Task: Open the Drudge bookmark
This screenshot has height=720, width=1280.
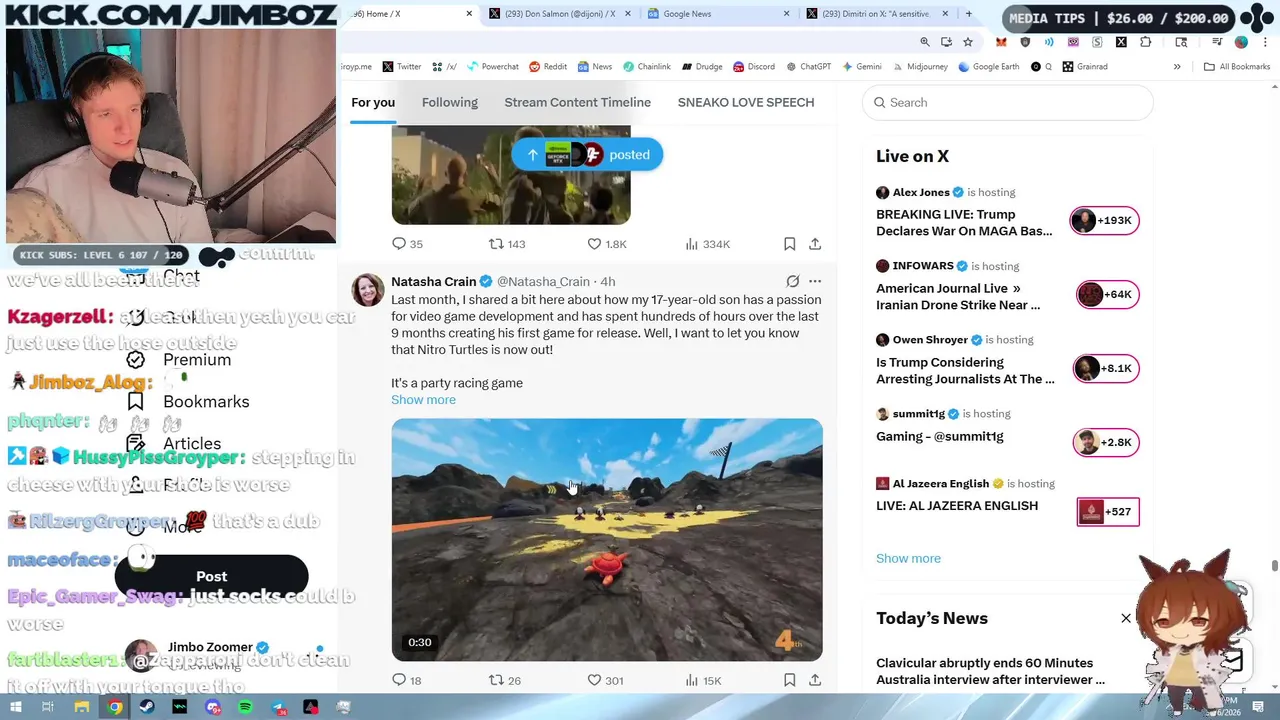Action: coord(702,67)
